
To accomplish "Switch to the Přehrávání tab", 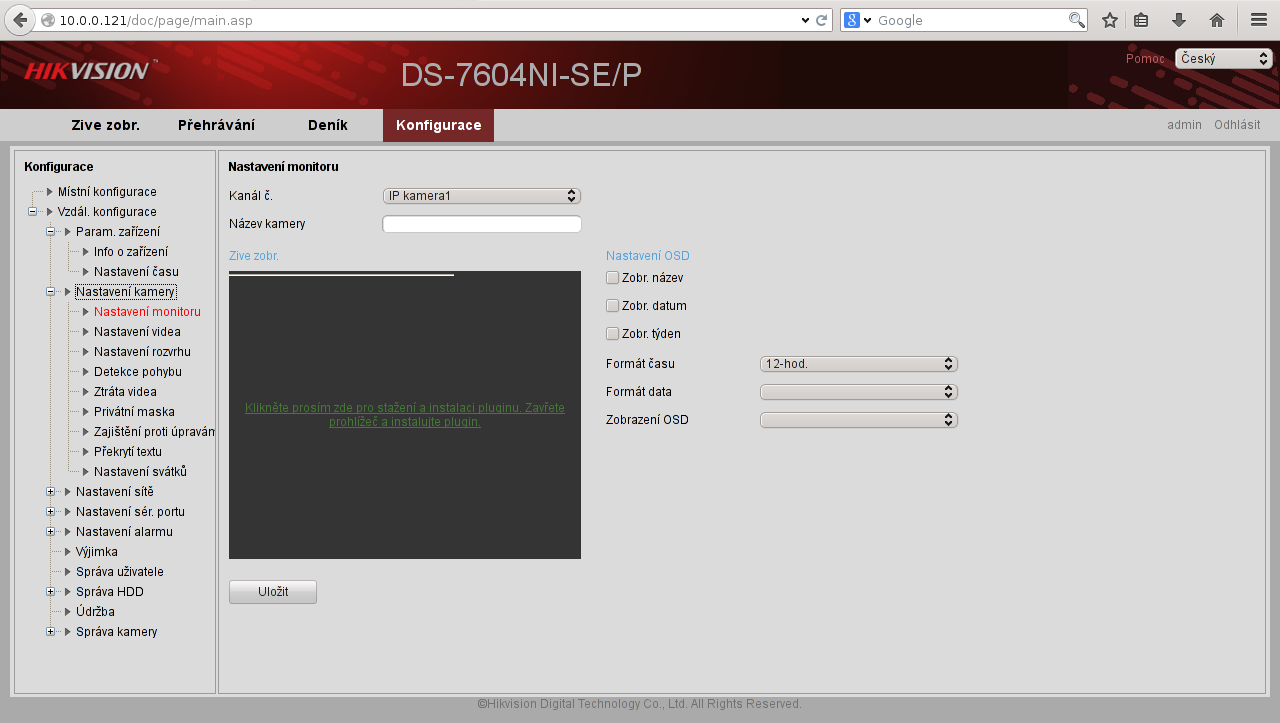I will coord(216,125).
